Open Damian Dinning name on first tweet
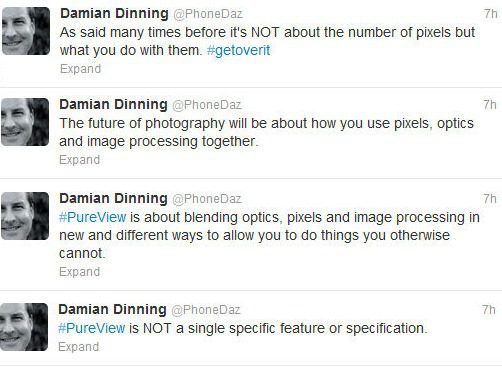Image resolution: width=502 pixels, height=367 pixels. coord(114,14)
